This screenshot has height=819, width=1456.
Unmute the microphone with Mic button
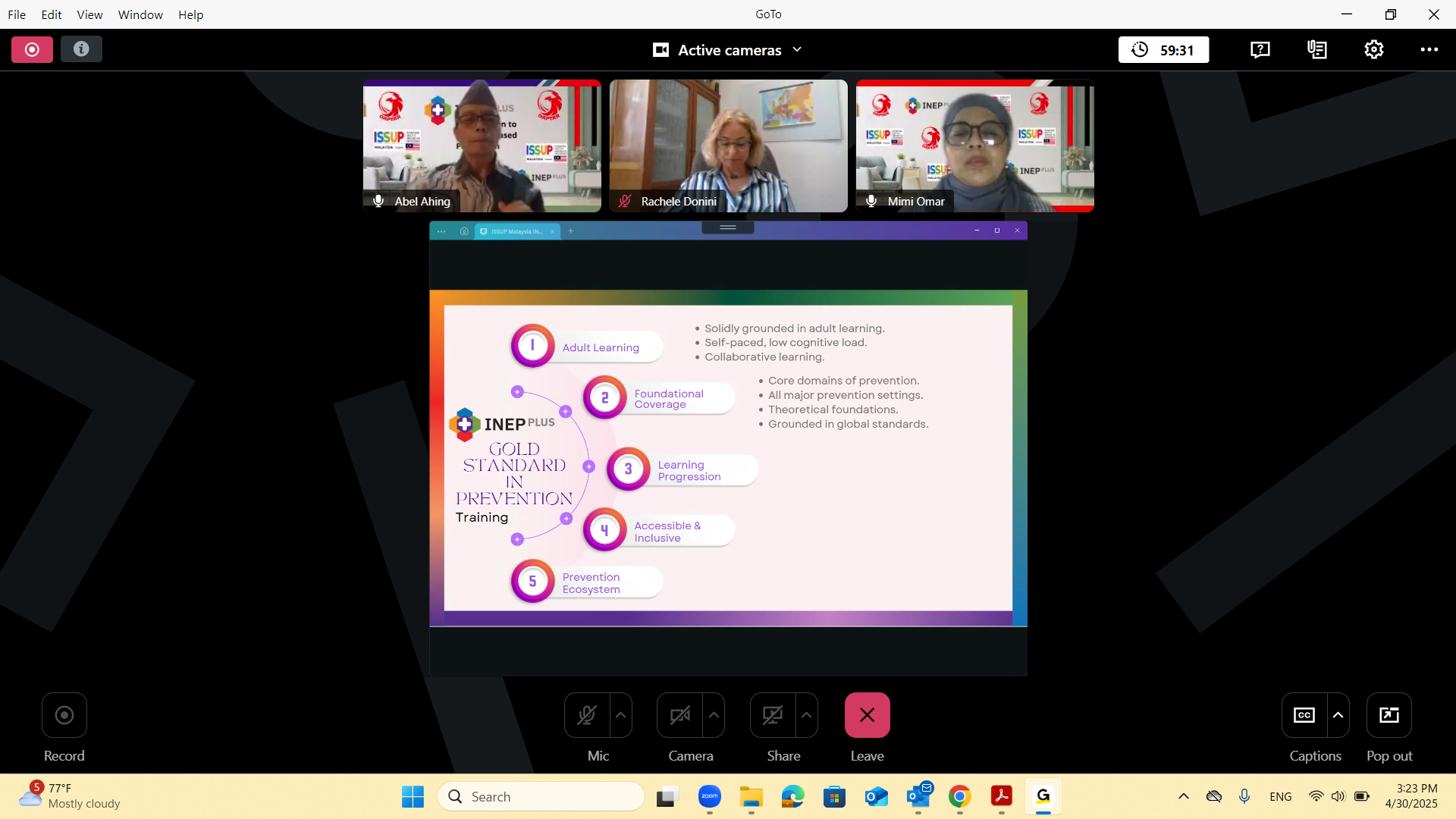click(x=587, y=715)
